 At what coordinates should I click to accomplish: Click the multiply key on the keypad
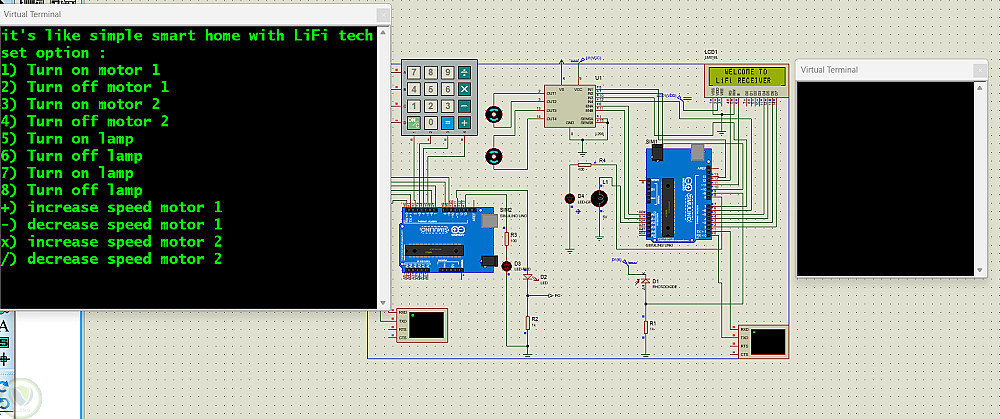[465, 89]
